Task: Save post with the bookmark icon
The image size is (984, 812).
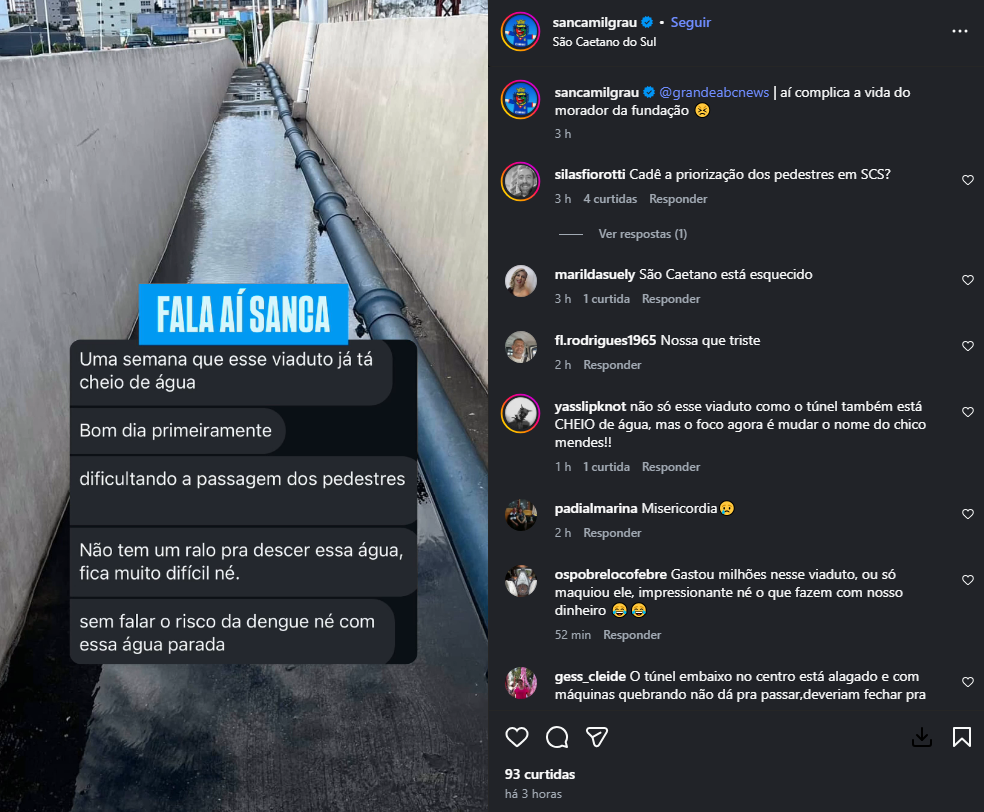Action: point(961,737)
